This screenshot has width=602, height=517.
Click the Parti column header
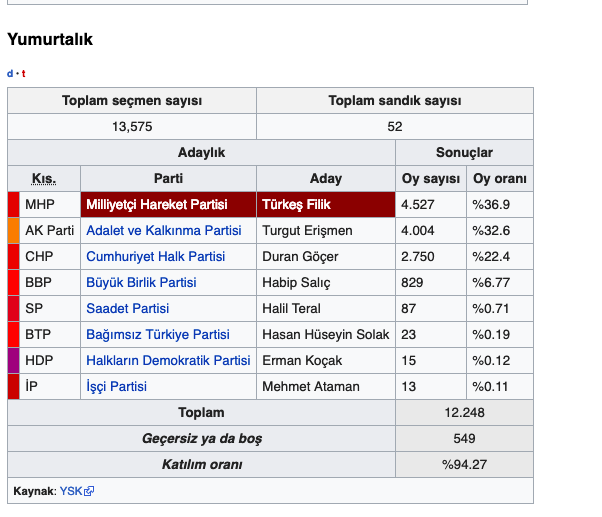pyautogui.click(x=168, y=178)
